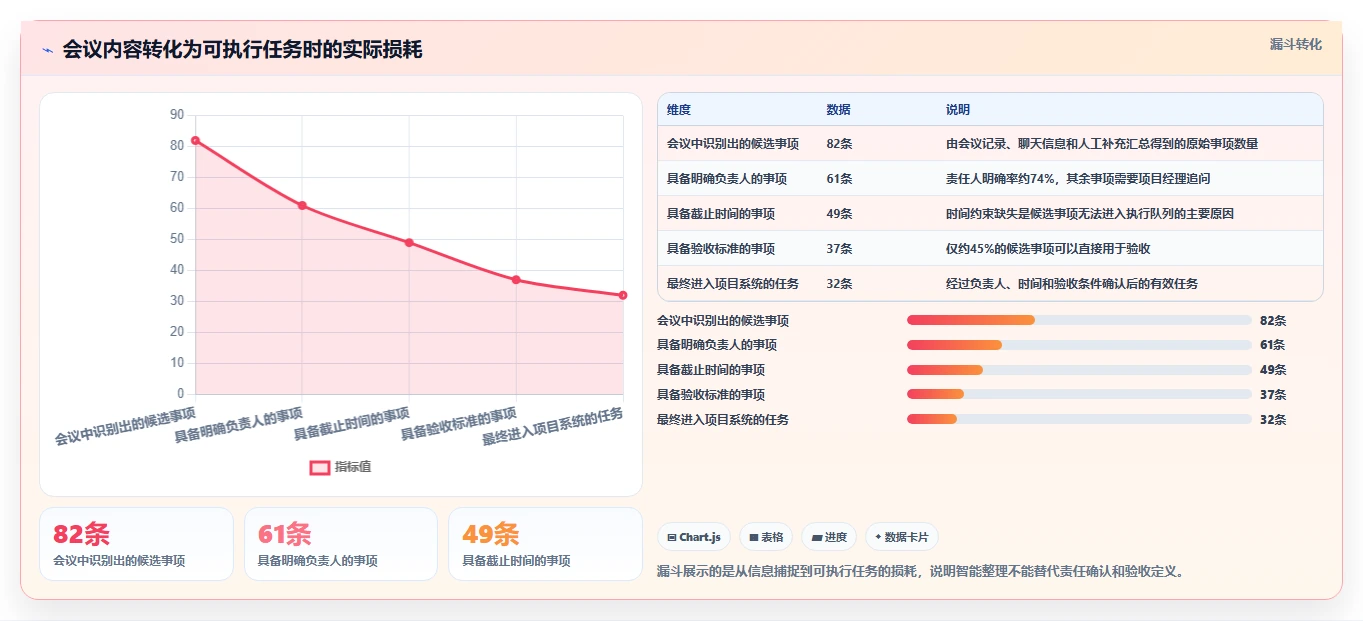1363x621 pixels.
Task: Click the progress bar for 具备截止时间的事项
Action: click(1079, 370)
